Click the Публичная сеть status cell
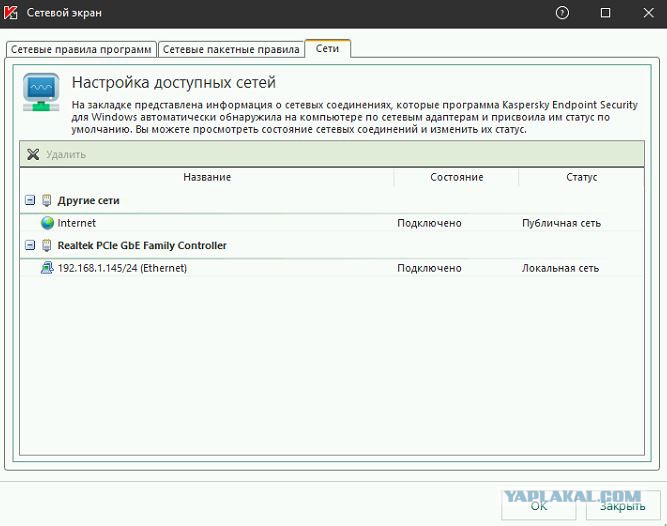Viewport: 667px width, 526px height. tap(561, 223)
